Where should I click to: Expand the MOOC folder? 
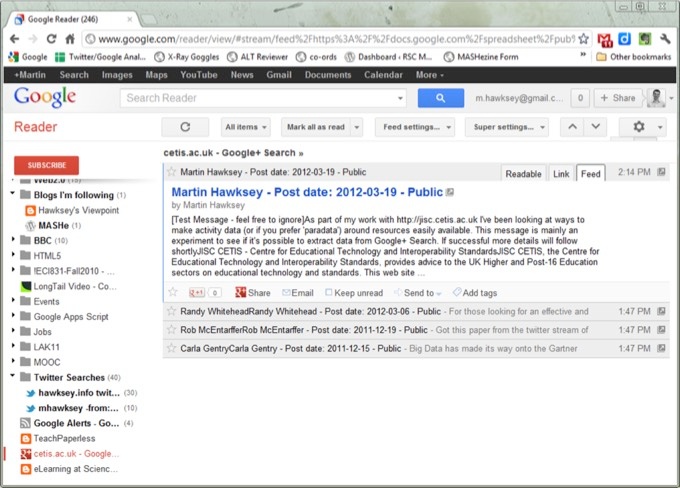coord(13,361)
